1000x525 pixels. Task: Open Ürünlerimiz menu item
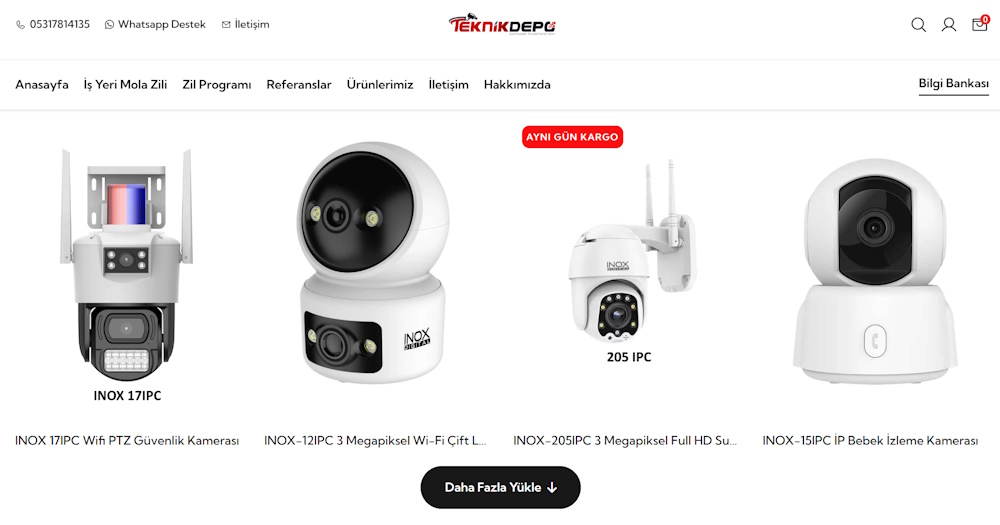coord(380,85)
